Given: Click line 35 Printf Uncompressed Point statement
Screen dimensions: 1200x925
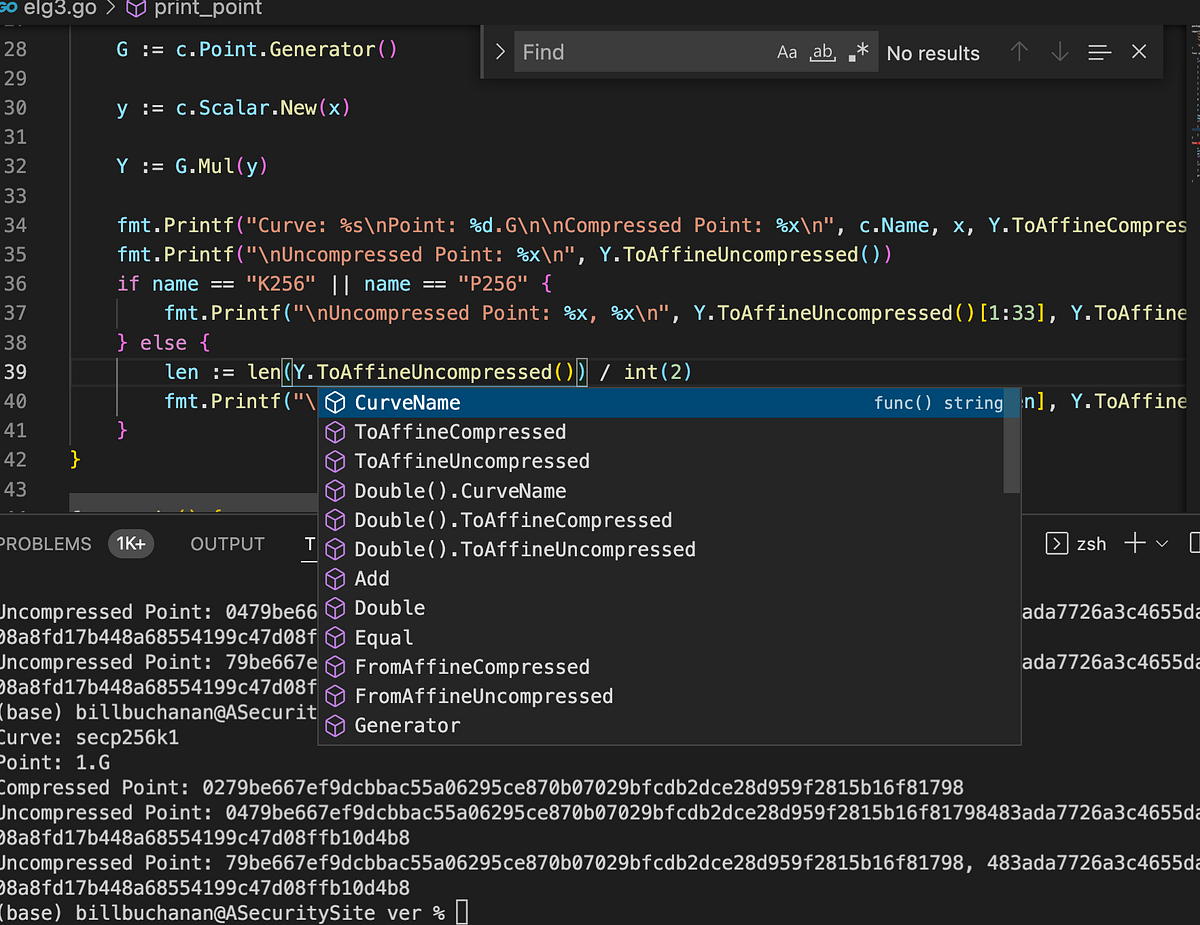Looking at the screenshot, I should click(504, 254).
